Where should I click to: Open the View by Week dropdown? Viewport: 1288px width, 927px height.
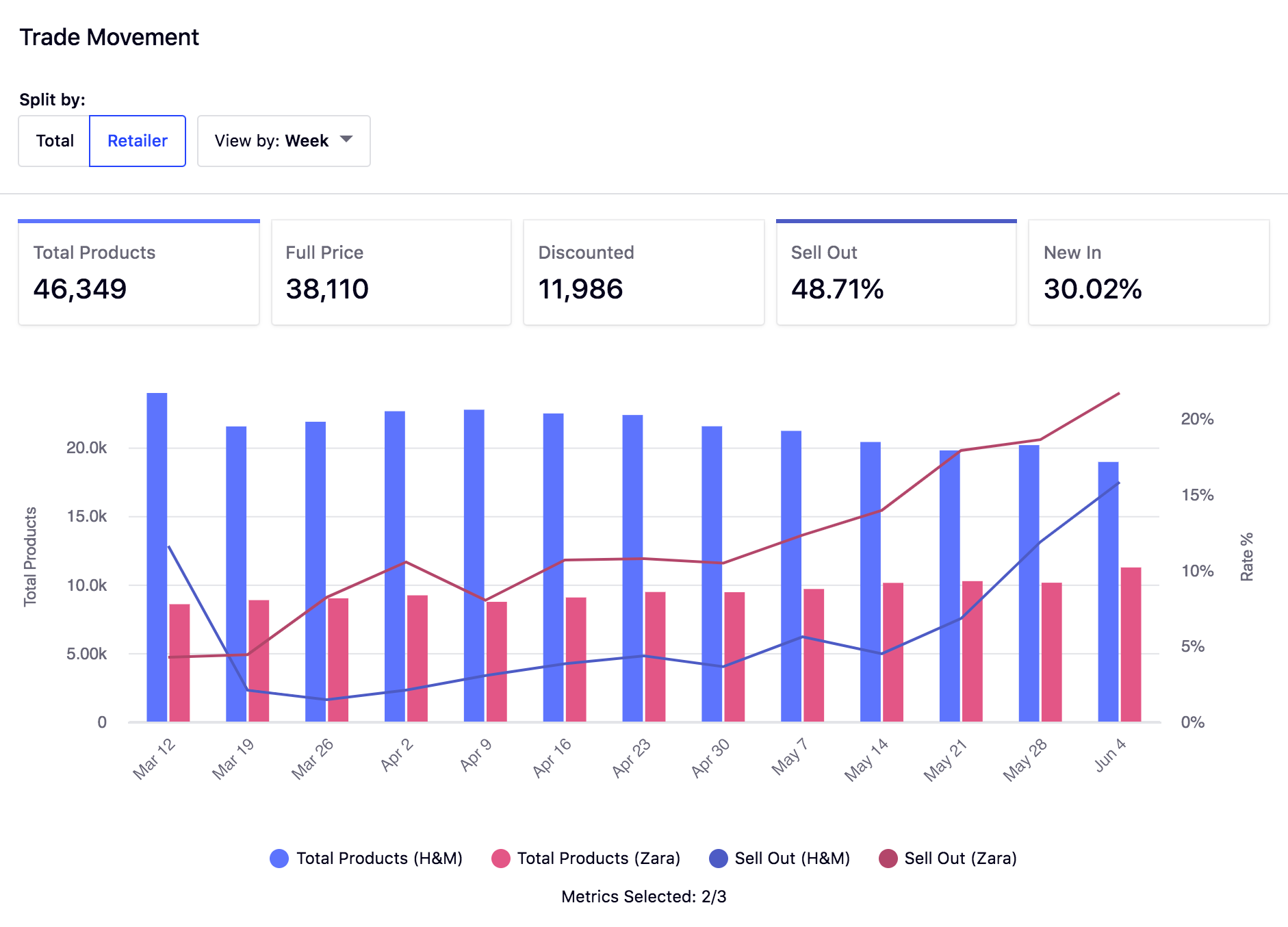284,141
